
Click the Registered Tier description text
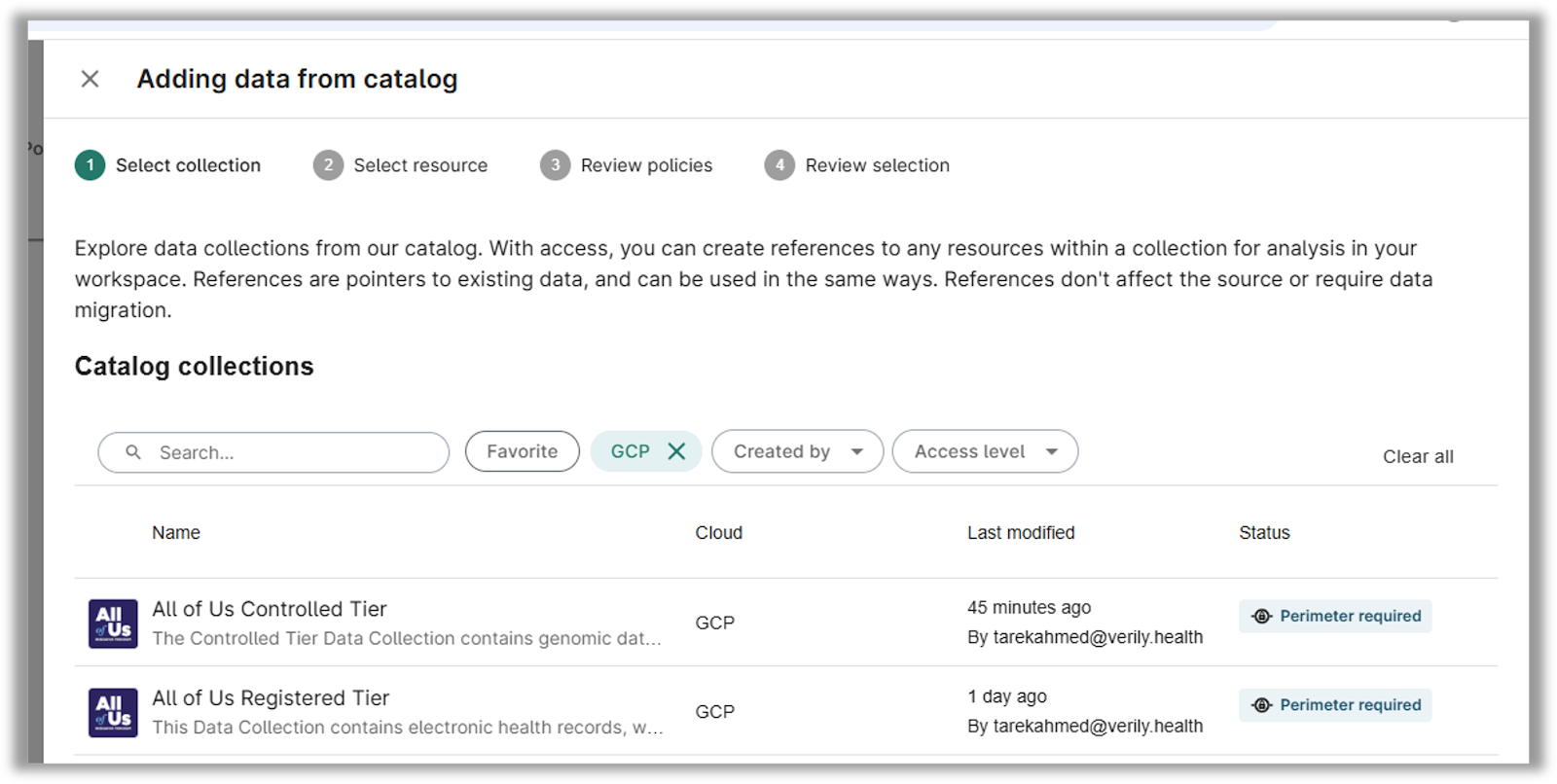point(408,728)
